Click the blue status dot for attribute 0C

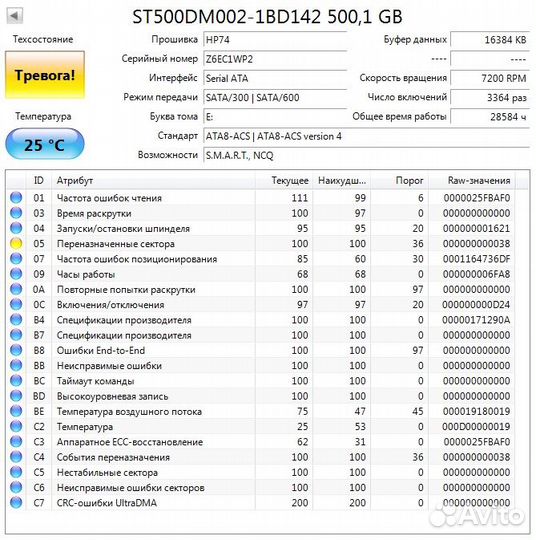click(16, 304)
